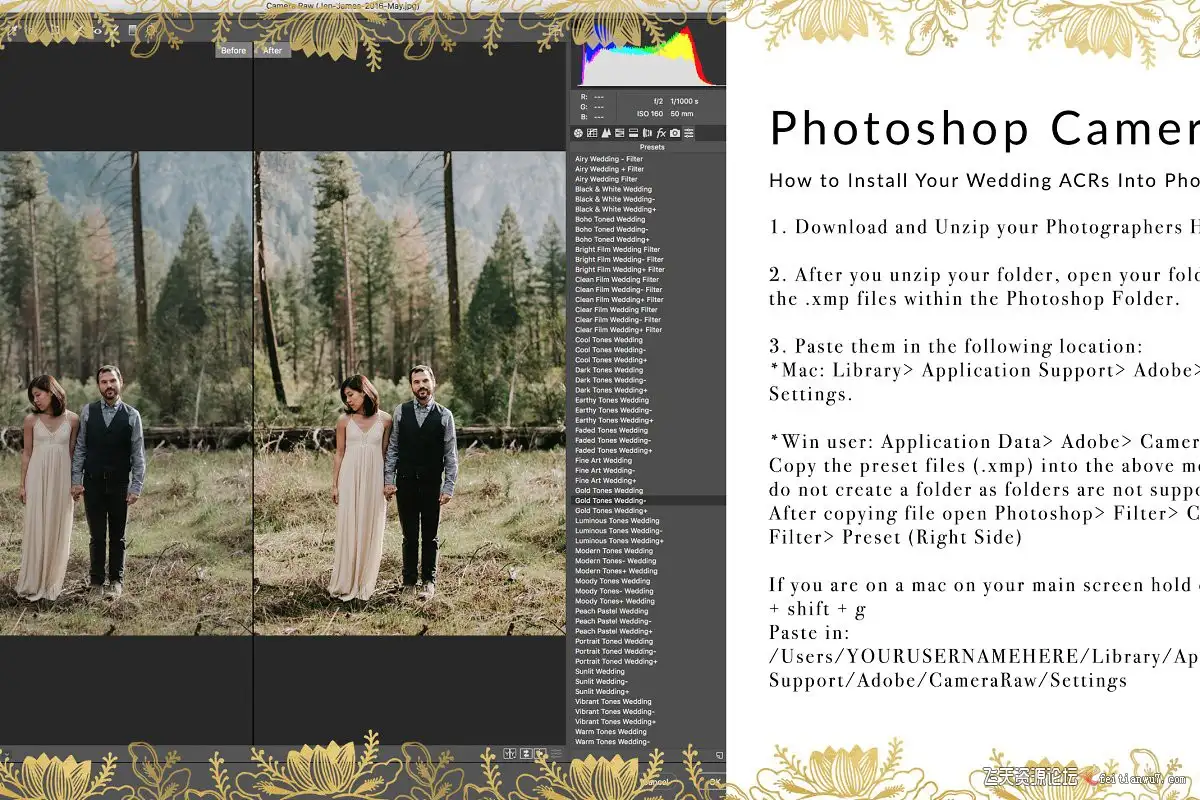Apply the Clean Film Wedding- Filter preset
The width and height of the screenshot is (1200, 800).
click(x=619, y=289)
